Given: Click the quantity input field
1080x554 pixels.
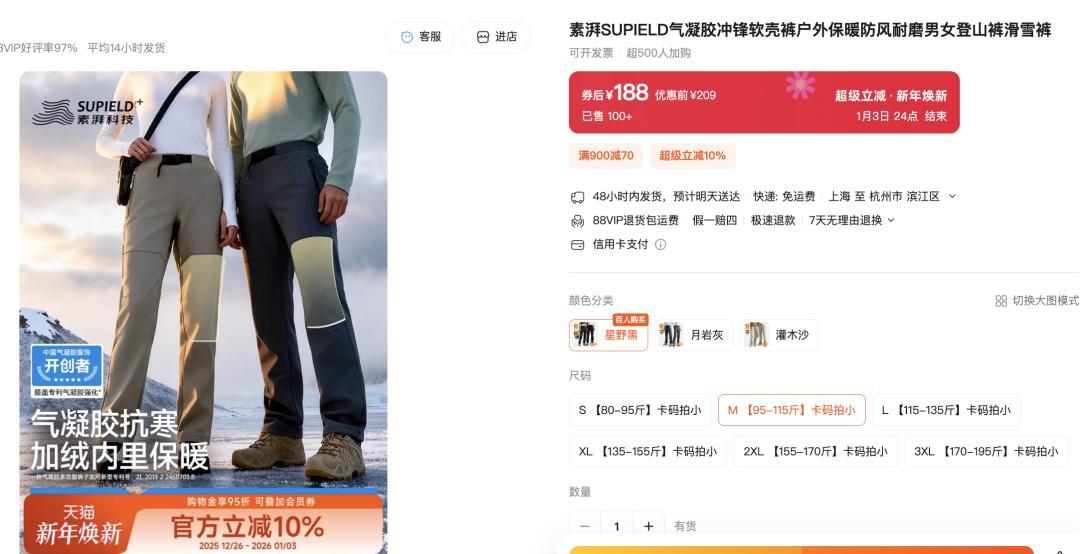Looking at the screenshot, I should click(616, 526).
